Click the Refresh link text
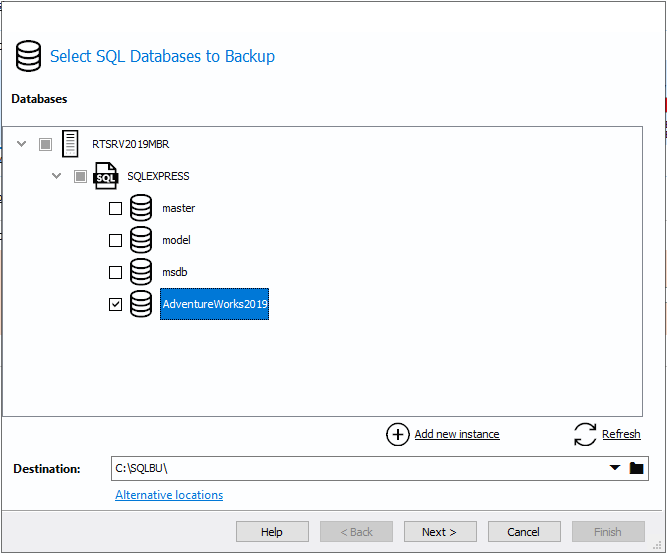 [621, 434]
